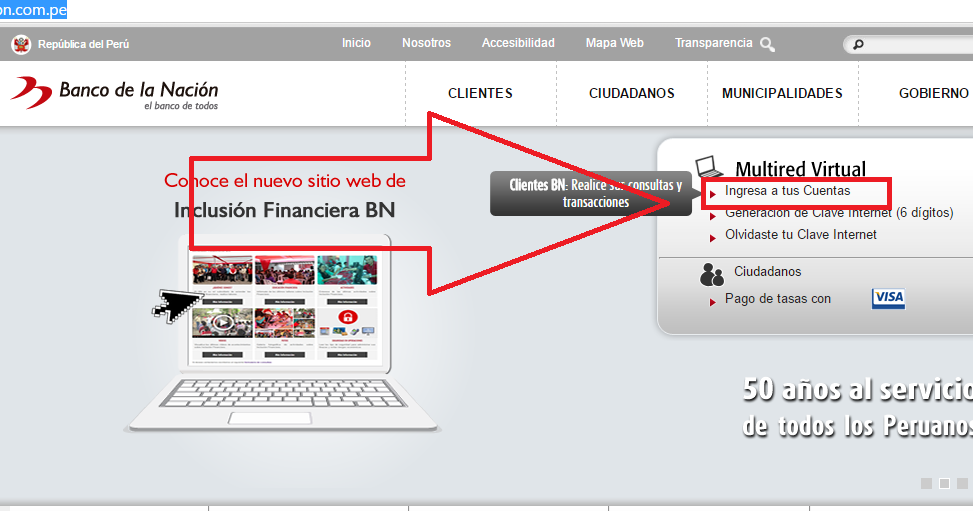The width and height of the screenshot is (973, 511).
Task: Open Pago de tasas con link
Action: pyautogui.click(x=778, y=299)
